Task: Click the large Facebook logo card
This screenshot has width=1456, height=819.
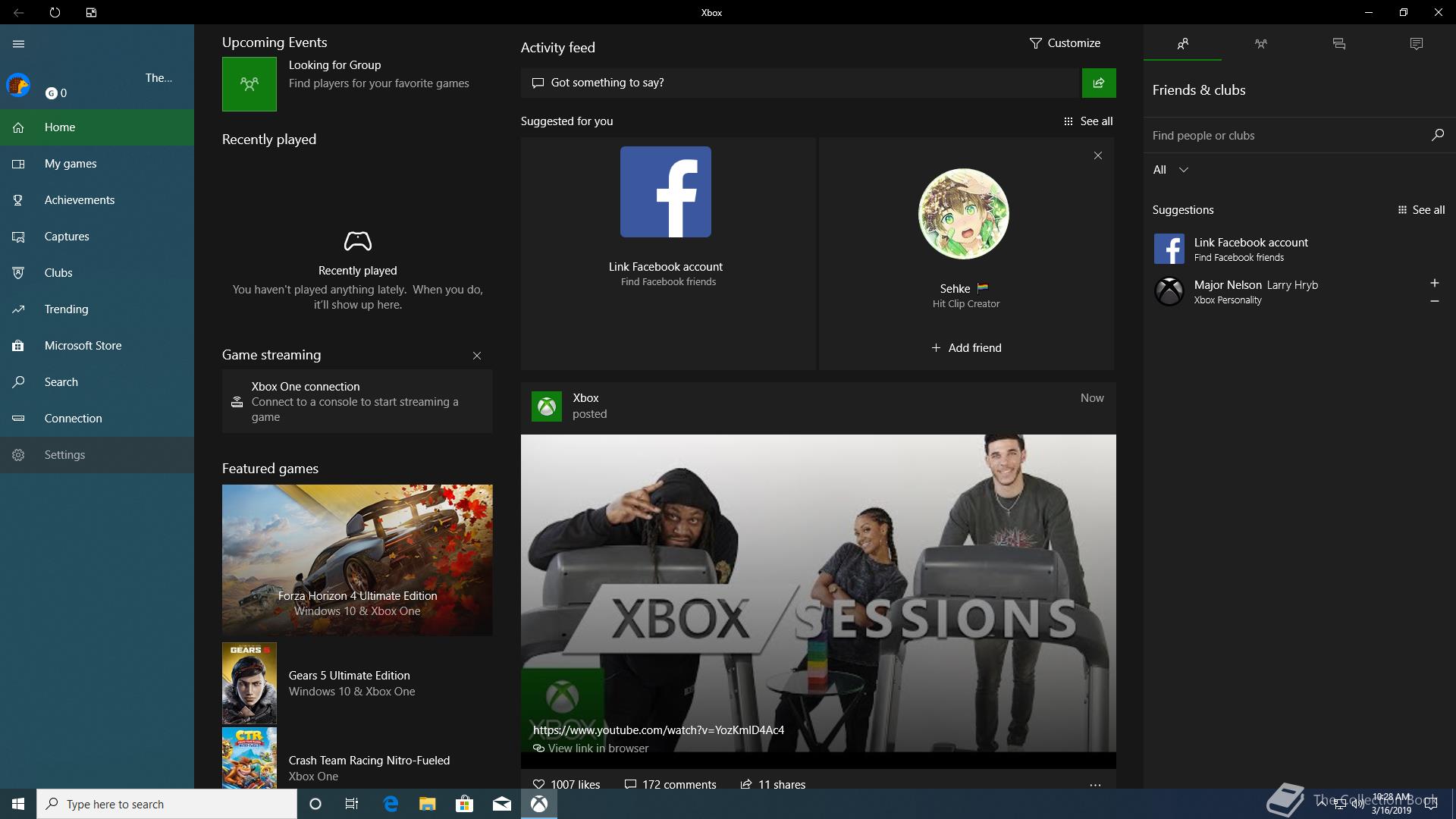Action: pos(666,192)
